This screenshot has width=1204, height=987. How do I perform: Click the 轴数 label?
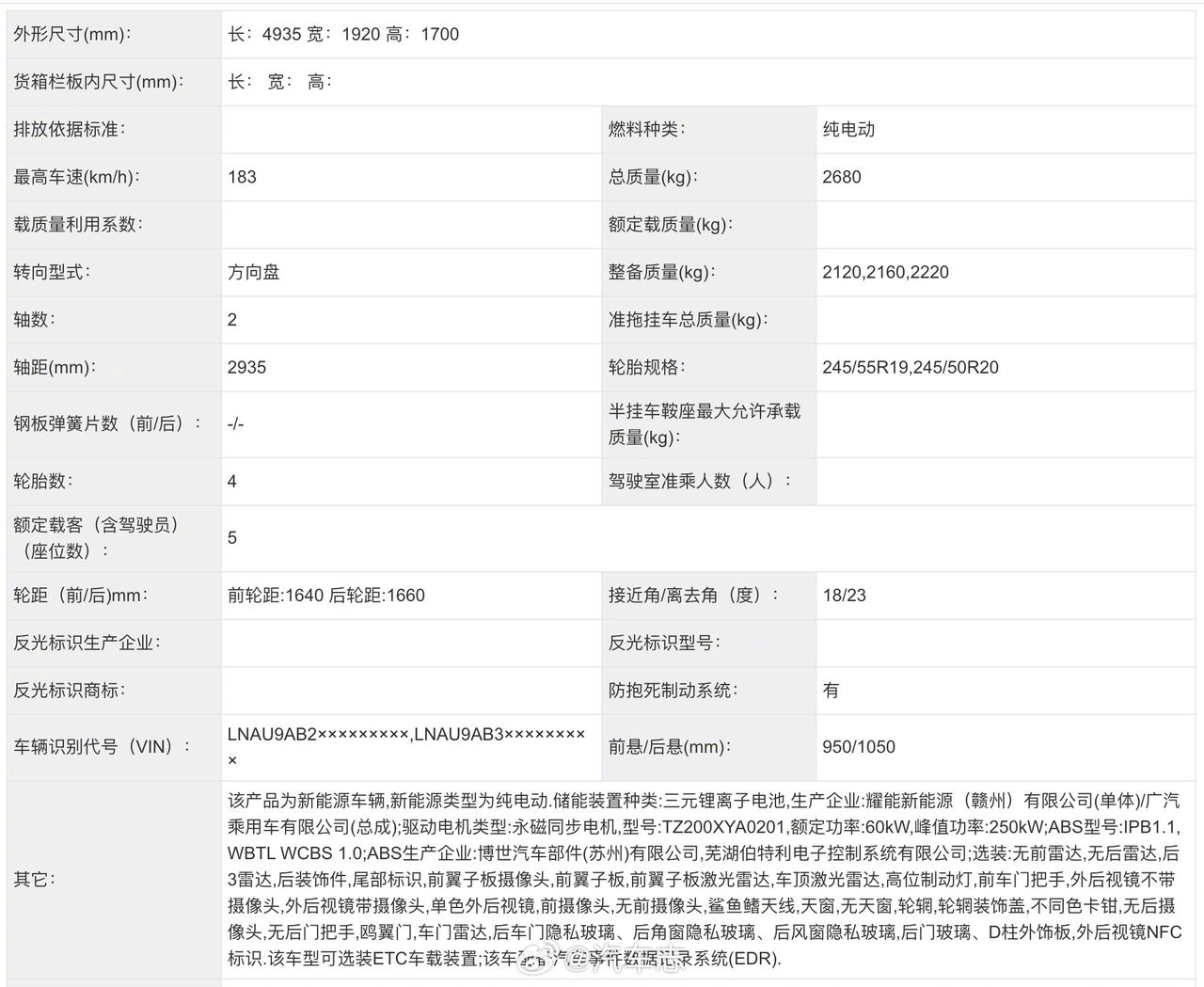tap(34, 320)
